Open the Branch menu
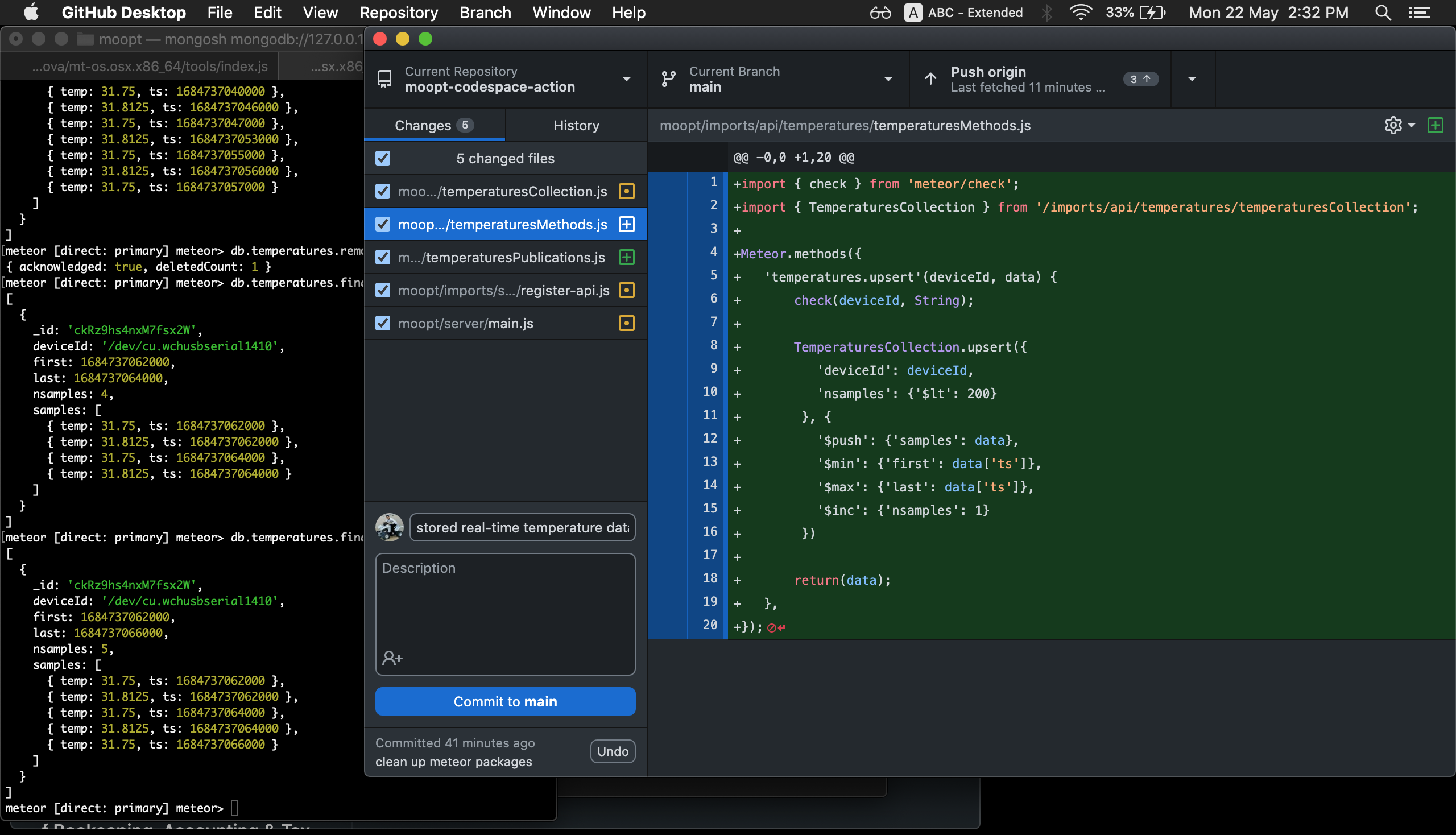This screenshot has height=835, width=1456. point(485,12)
